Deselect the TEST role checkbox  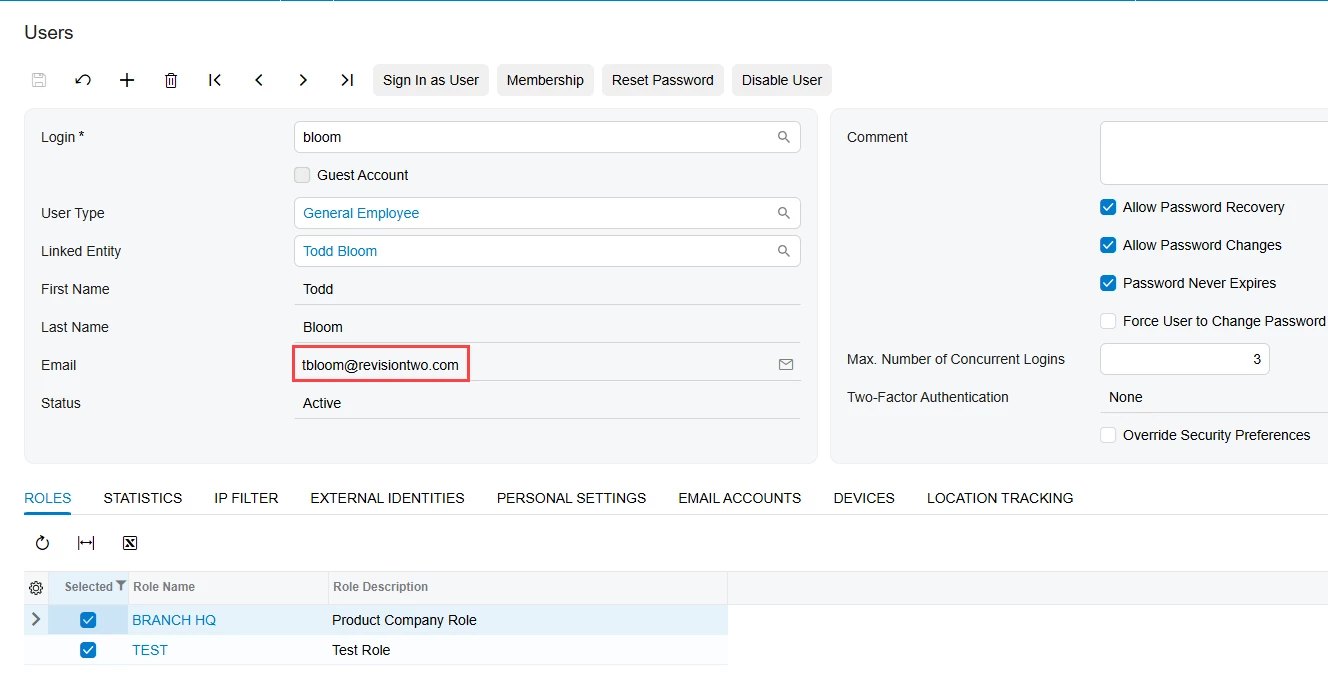[88, 650]
